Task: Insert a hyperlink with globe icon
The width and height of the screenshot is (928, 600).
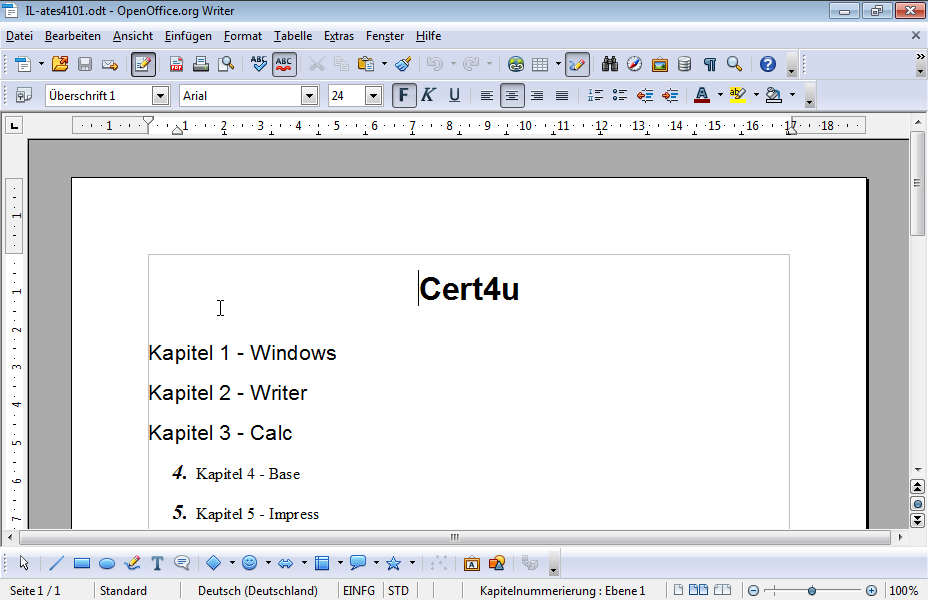Action: [x=515, y=64]
